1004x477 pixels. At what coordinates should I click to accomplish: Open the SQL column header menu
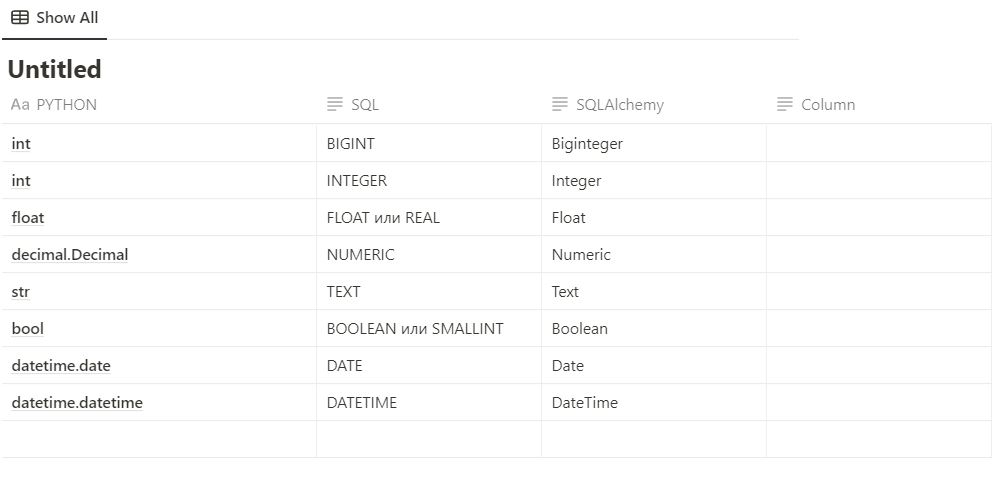point(365,105)
